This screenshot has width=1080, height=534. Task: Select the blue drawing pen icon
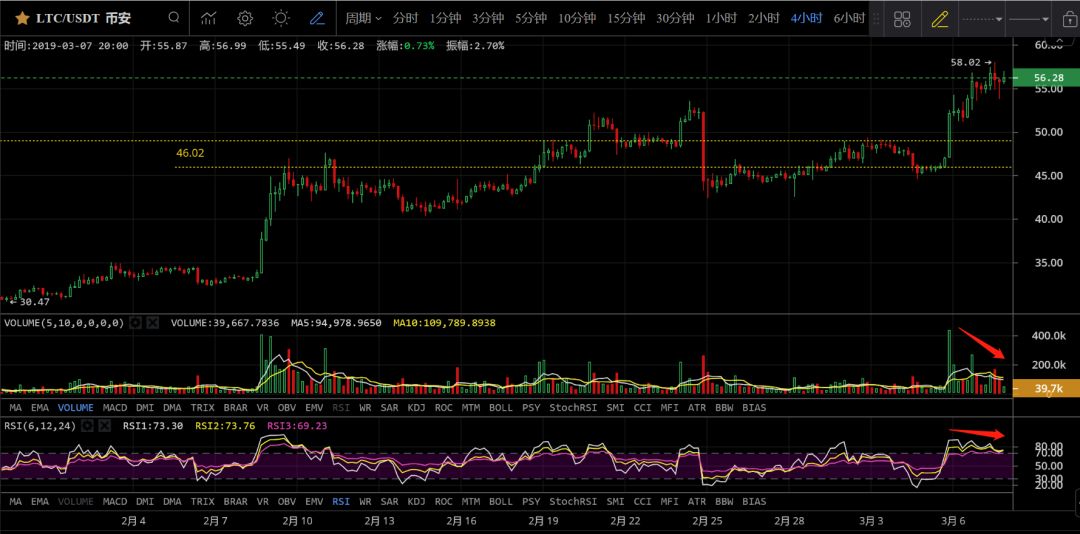point(317,19)
